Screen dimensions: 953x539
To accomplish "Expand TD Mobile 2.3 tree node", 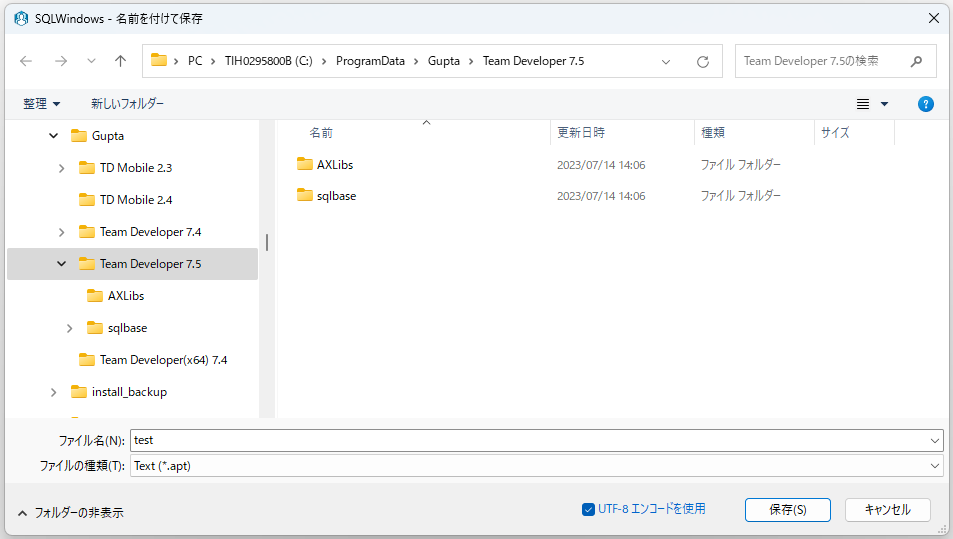I will click(x=61, y=168).
